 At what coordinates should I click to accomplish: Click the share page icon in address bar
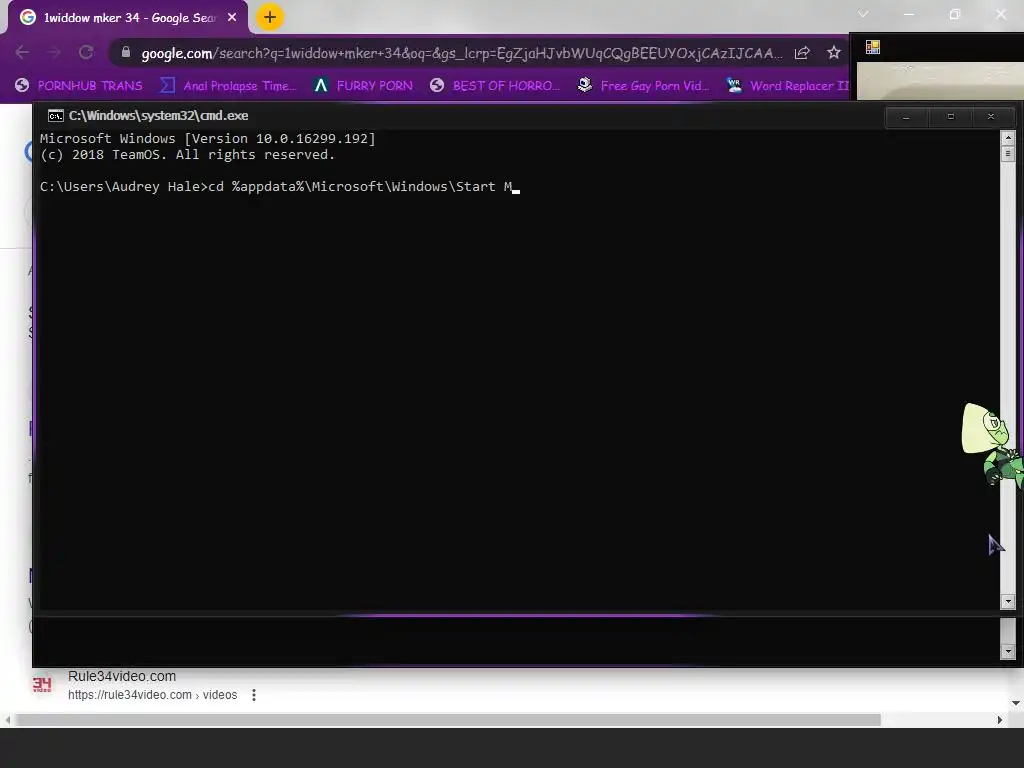pos(802,53)
